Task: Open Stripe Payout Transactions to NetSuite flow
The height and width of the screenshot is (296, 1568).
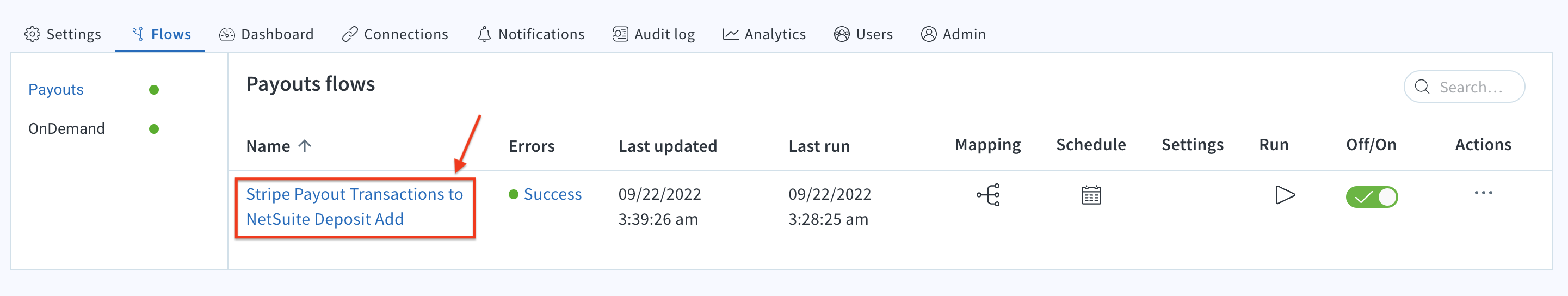Action: [354, 206]
